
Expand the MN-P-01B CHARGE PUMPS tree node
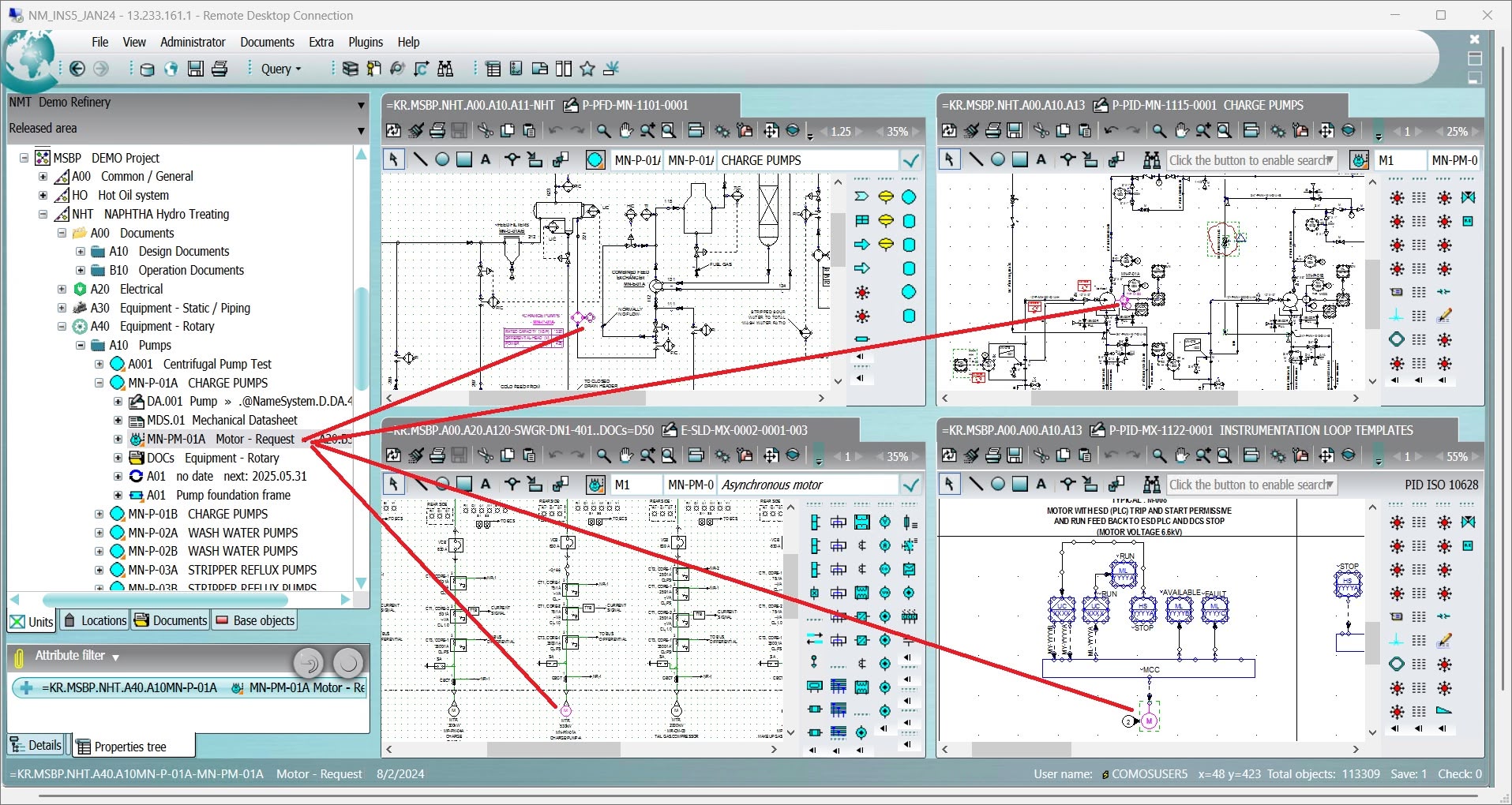click(99, 514)
